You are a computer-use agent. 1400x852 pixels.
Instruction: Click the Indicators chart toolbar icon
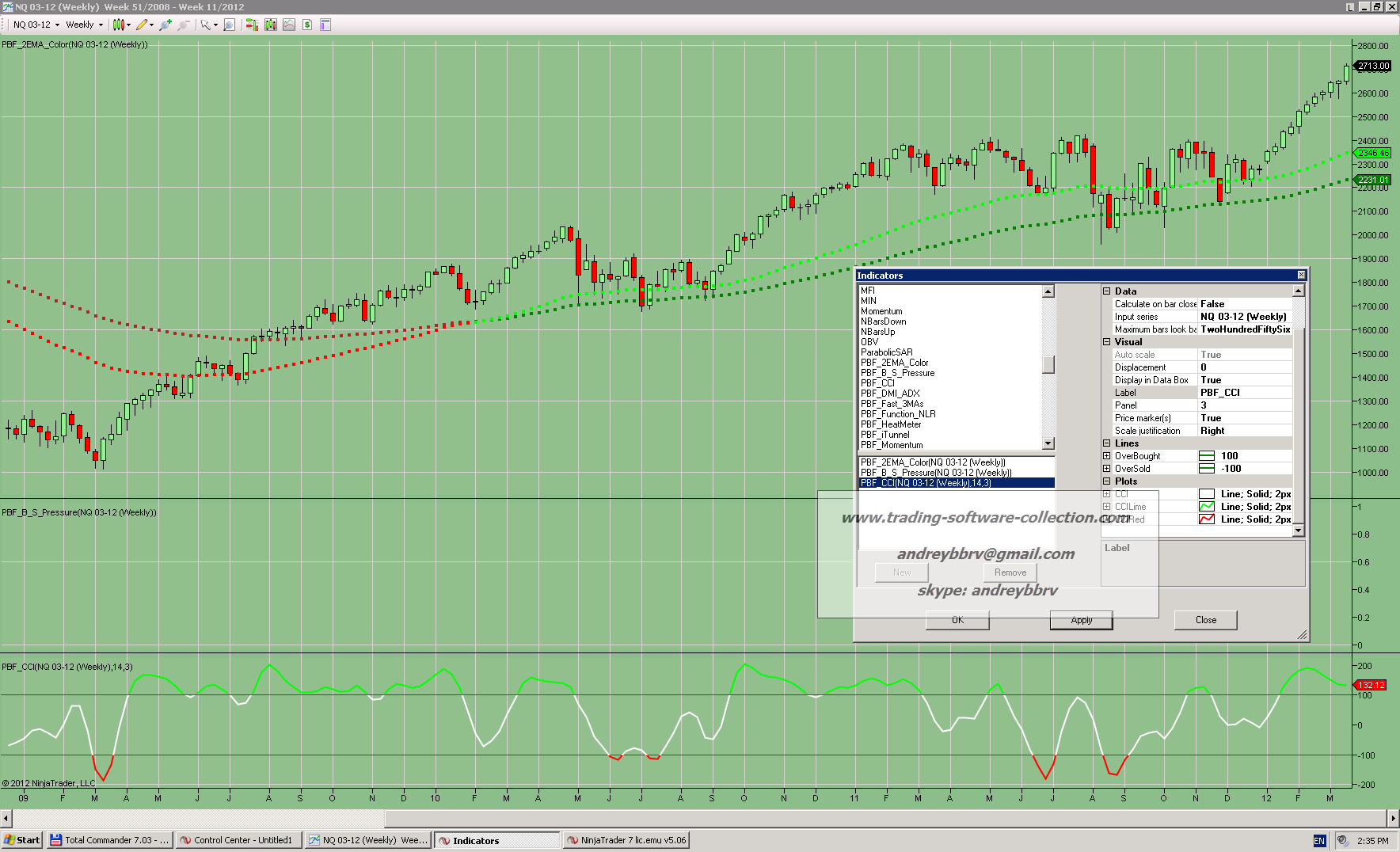(x=289, y=25)
